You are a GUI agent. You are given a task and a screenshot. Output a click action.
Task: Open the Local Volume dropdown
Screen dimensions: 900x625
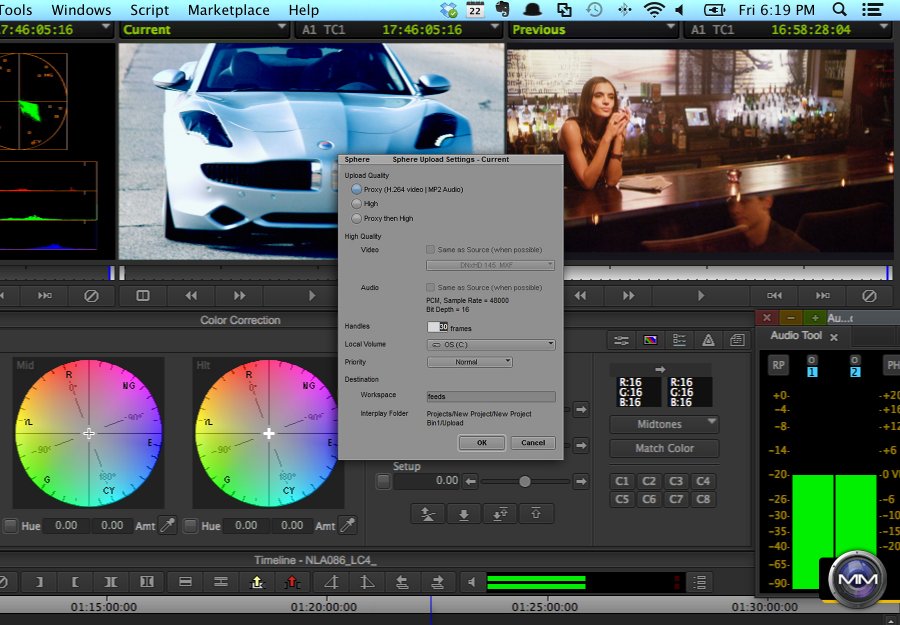click(x=490, y=345)
